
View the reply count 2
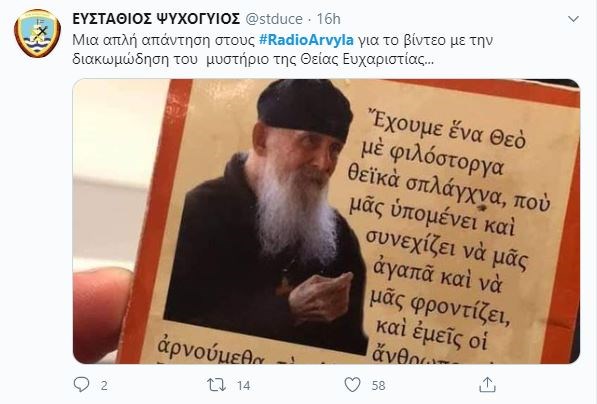[104, 386]
